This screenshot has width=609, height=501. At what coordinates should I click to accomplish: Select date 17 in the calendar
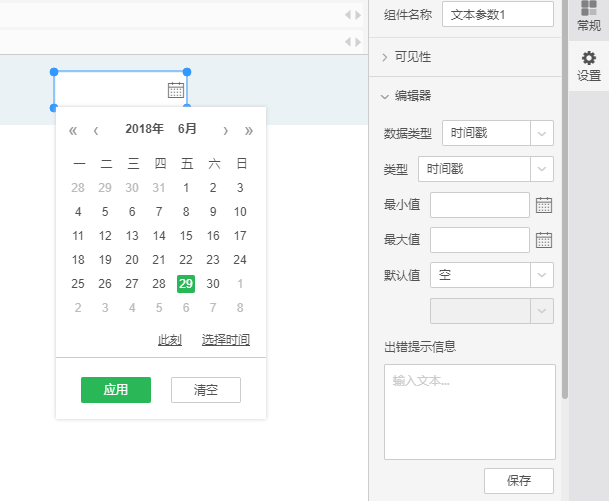(240, 236)
